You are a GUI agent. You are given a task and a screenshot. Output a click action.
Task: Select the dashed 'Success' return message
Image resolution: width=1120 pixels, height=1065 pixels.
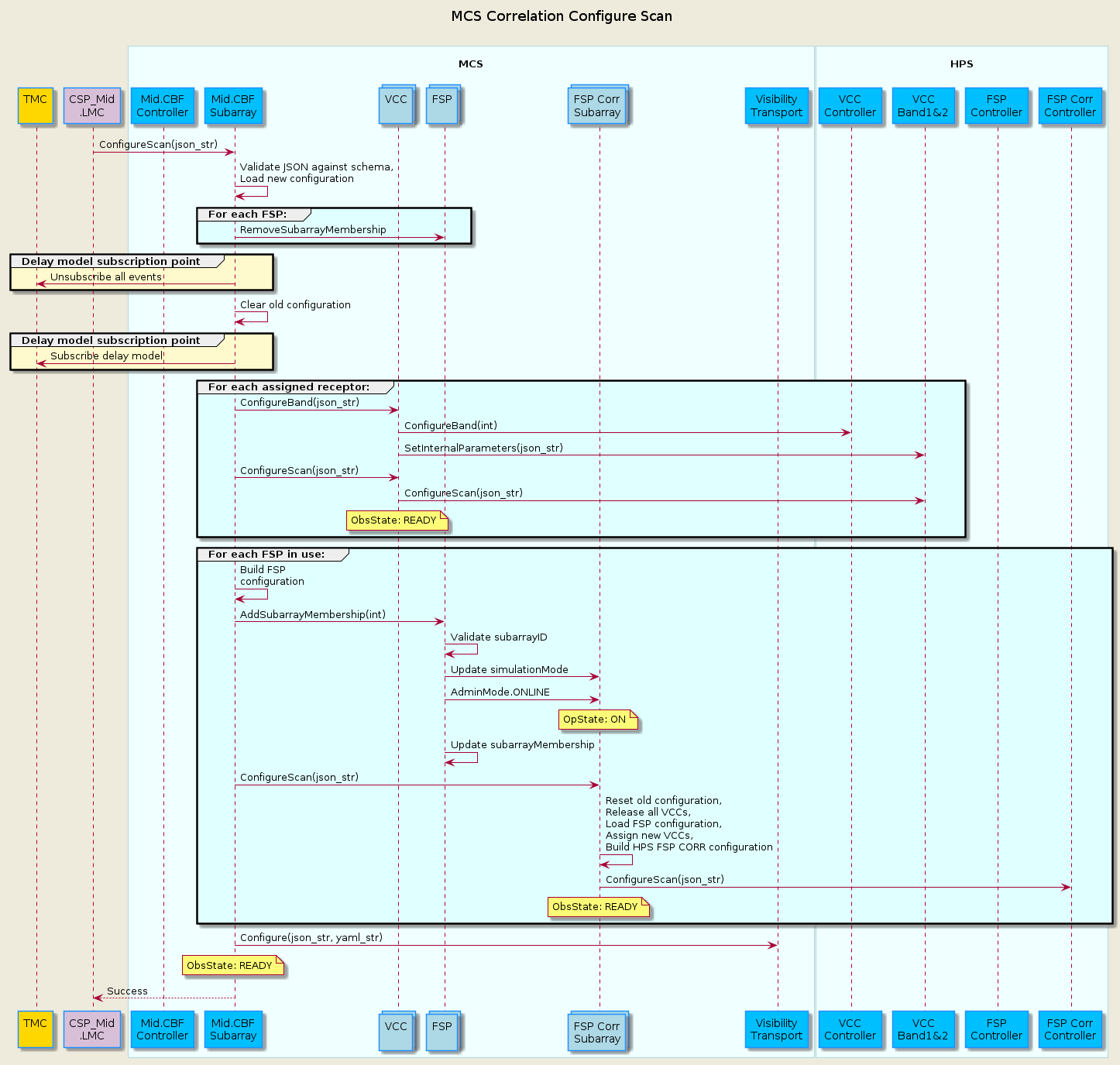[x=127, y=991]
